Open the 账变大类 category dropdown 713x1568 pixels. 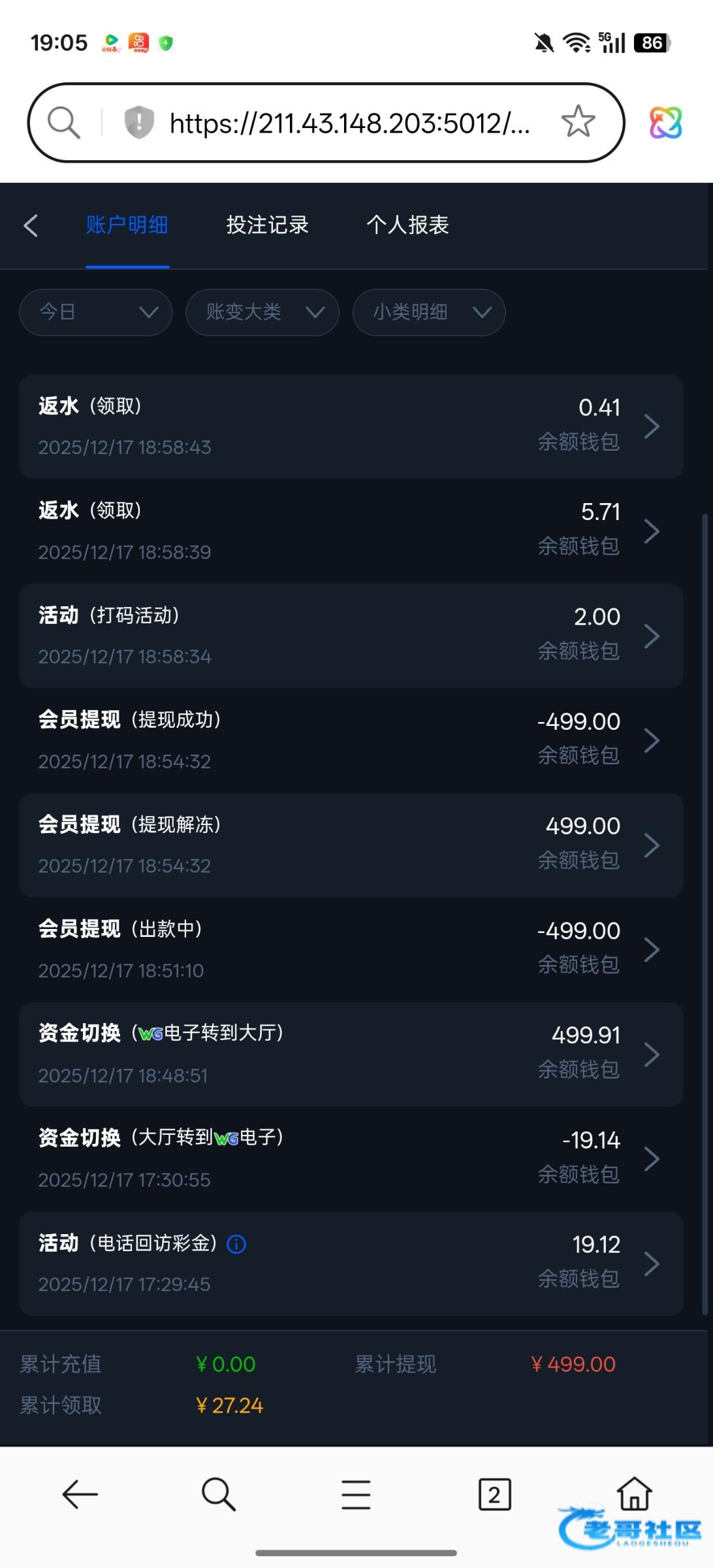(262, 312)
